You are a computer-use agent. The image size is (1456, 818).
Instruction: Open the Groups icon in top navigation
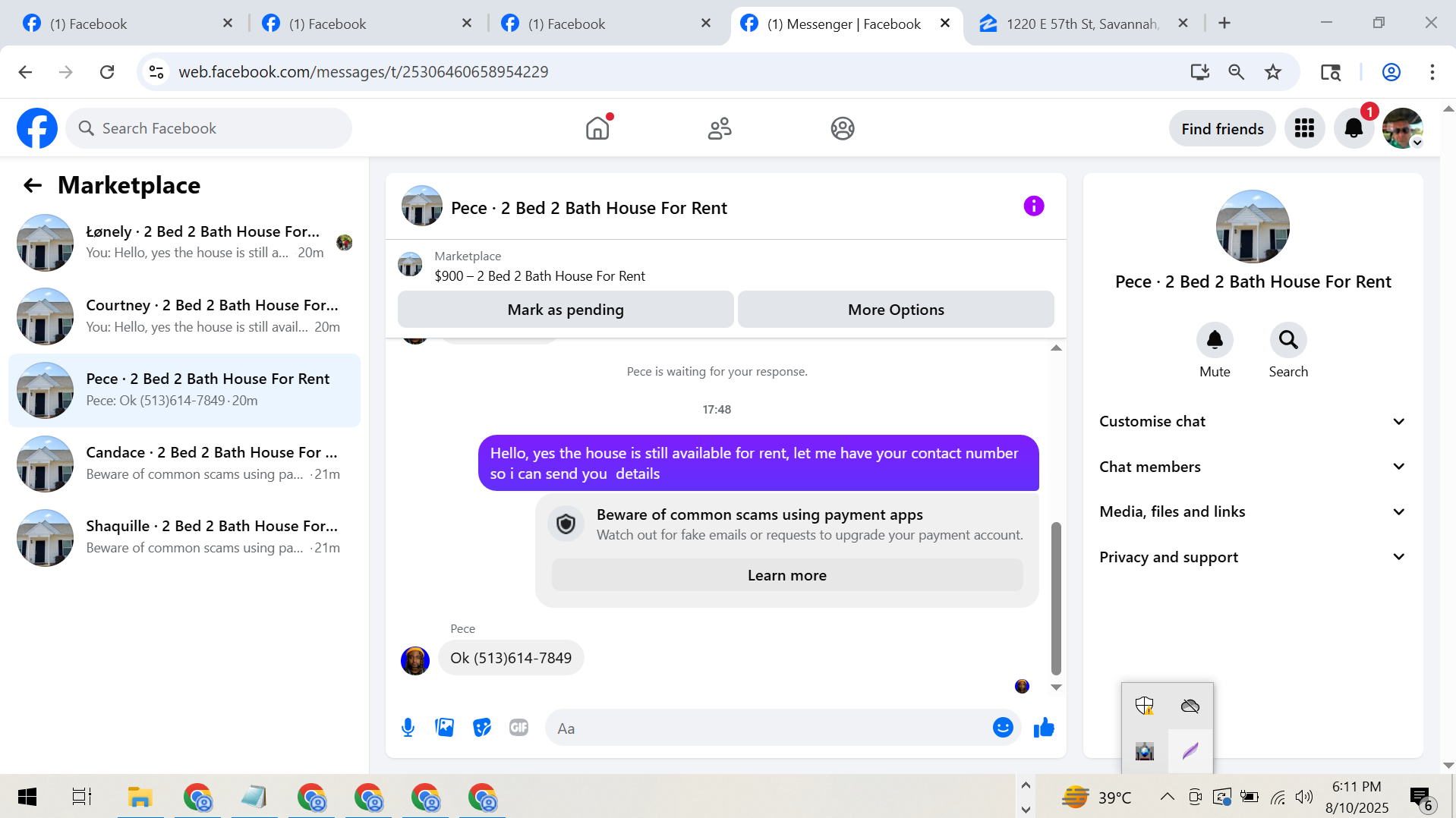(x=843, y=128)
